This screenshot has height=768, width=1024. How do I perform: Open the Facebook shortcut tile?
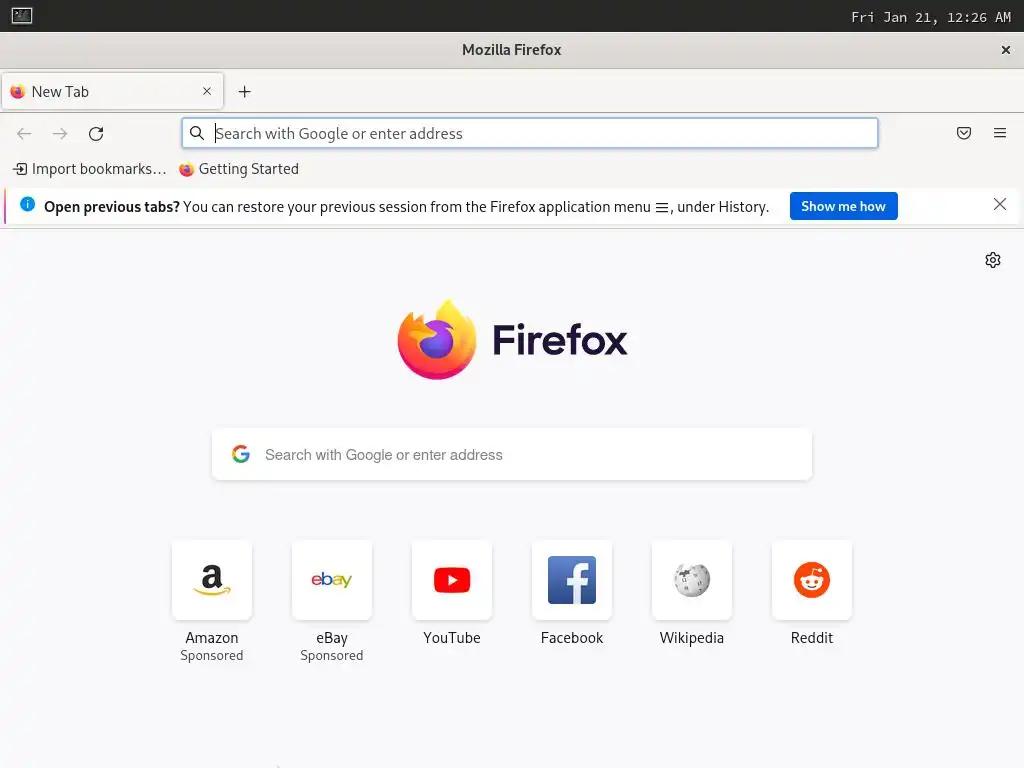point(572,580)
